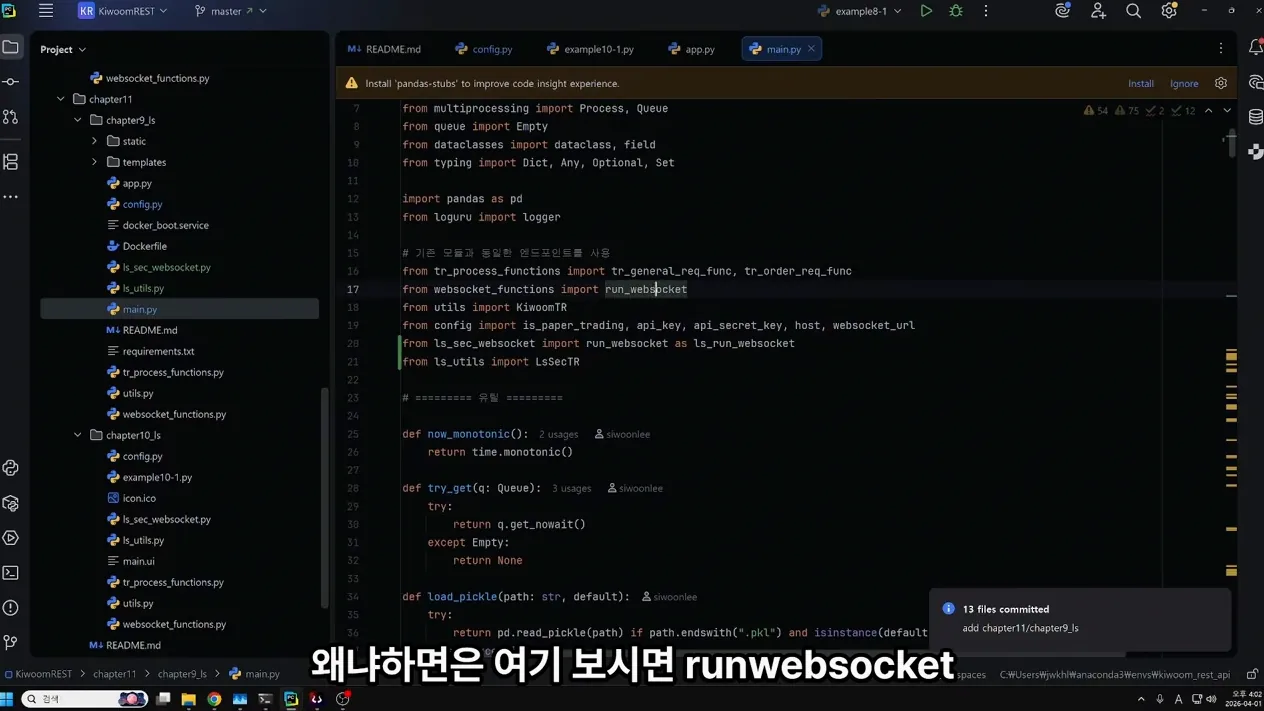Switch to the README.md editor tab
Image resolution: width=1264 pixels, height=711 pixels.
(x=384, y=49)
